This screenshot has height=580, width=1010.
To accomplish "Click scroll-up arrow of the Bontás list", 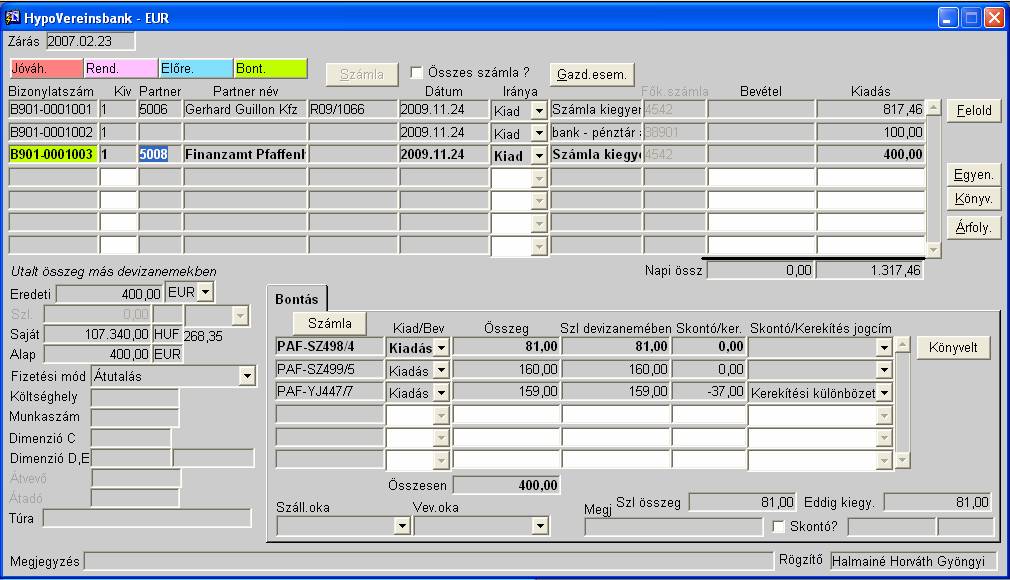I will tap(902, 345).
